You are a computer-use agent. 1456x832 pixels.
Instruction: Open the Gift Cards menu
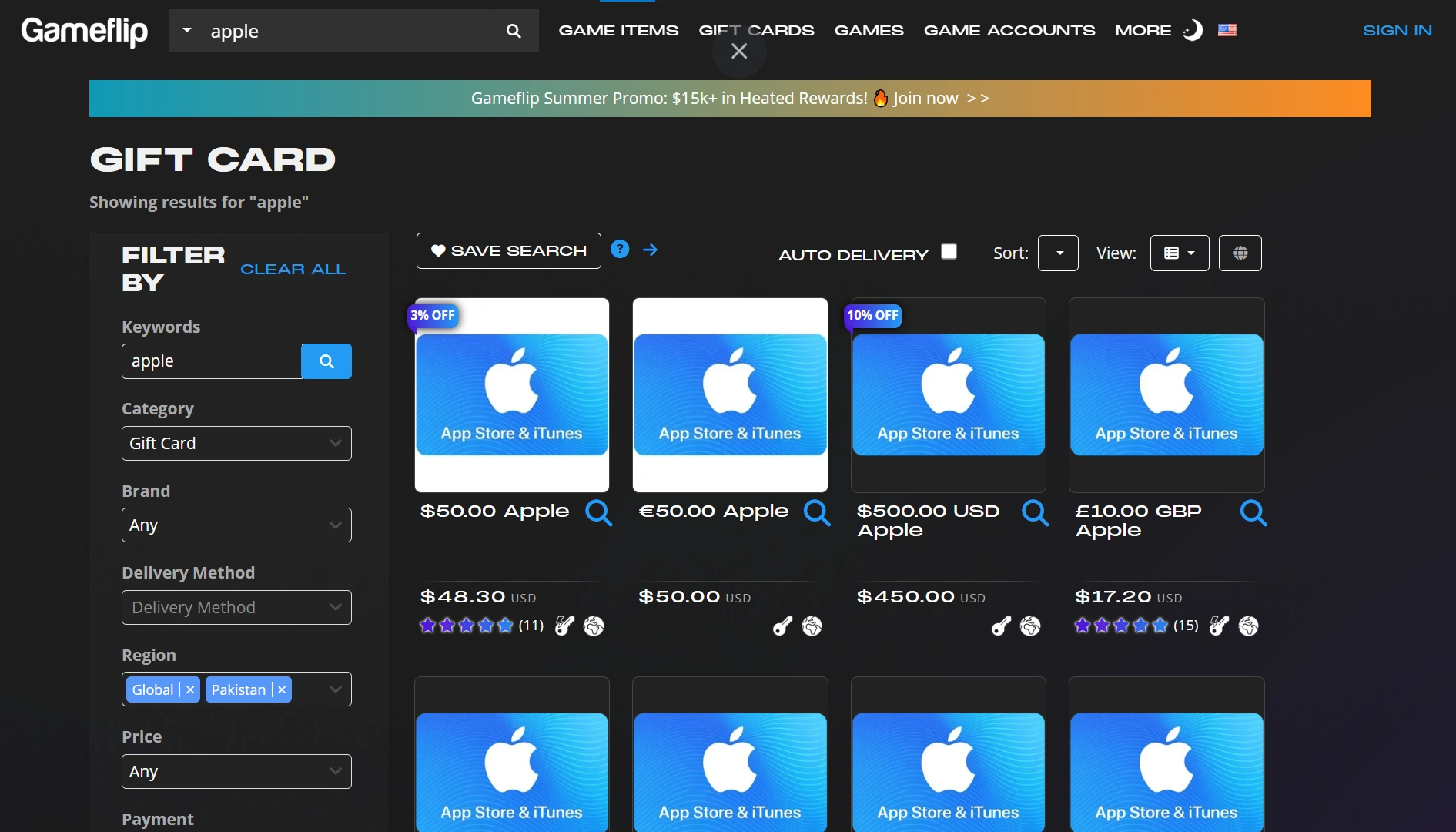point(756,30)
